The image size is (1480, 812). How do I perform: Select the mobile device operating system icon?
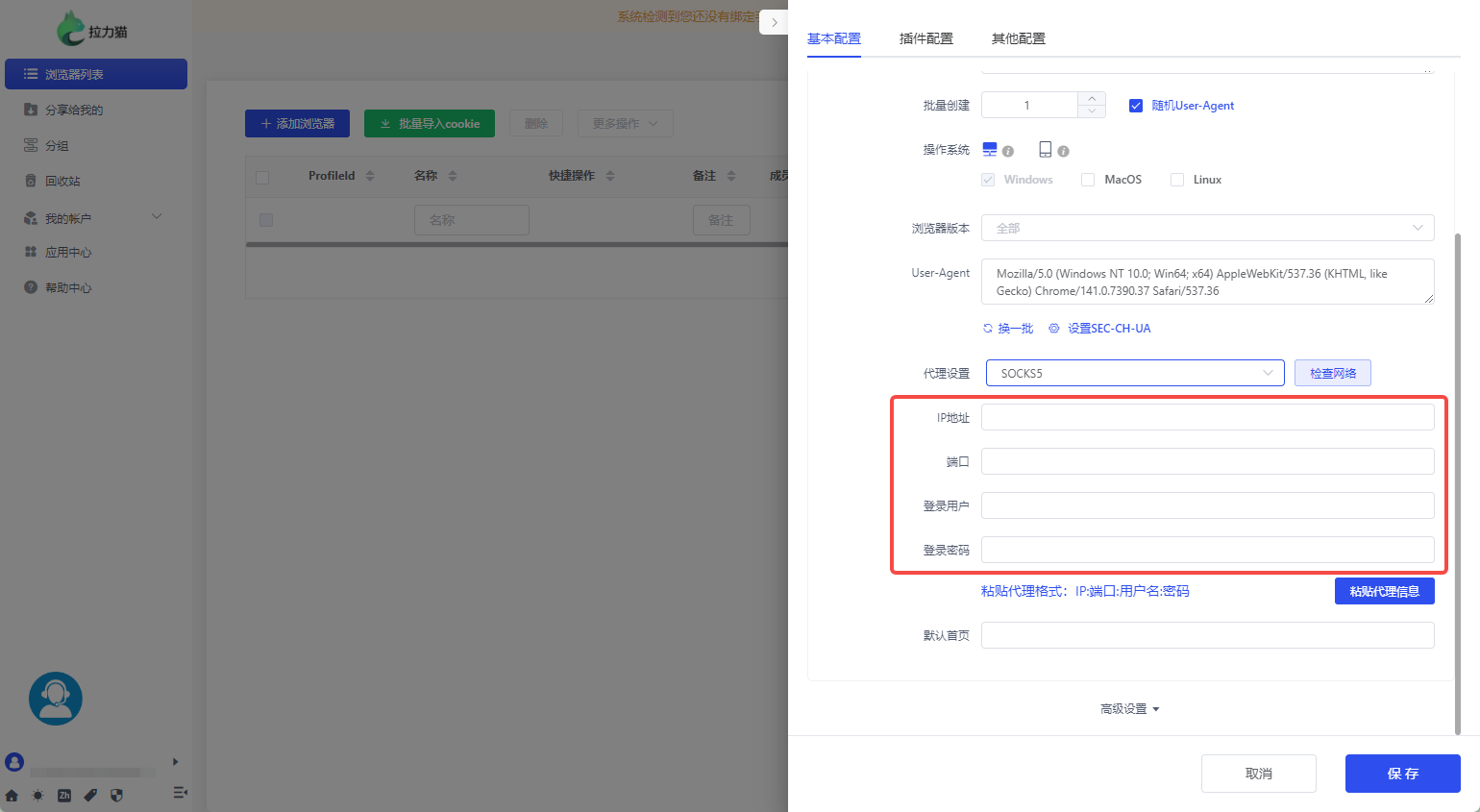click(1045, 150)
